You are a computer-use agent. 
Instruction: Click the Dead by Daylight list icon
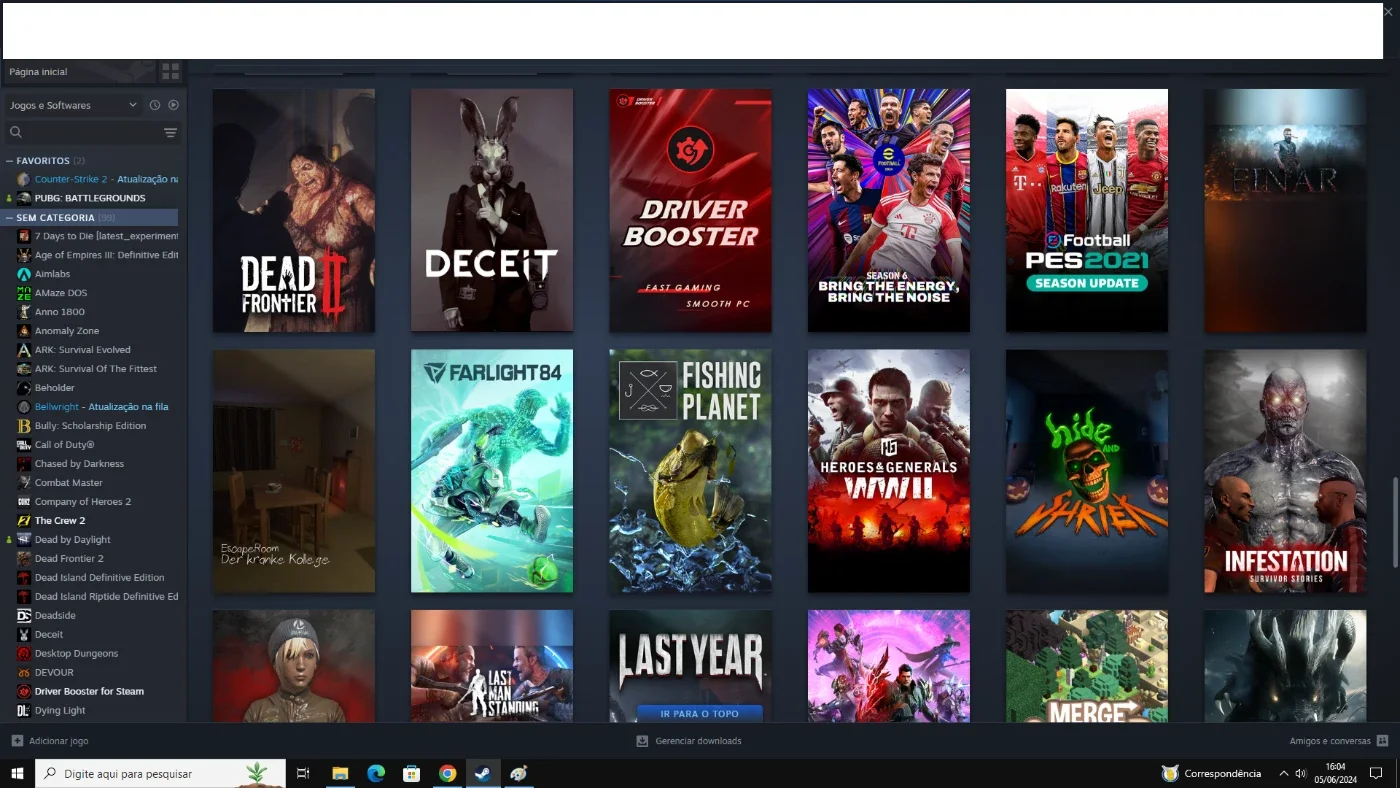24,540
